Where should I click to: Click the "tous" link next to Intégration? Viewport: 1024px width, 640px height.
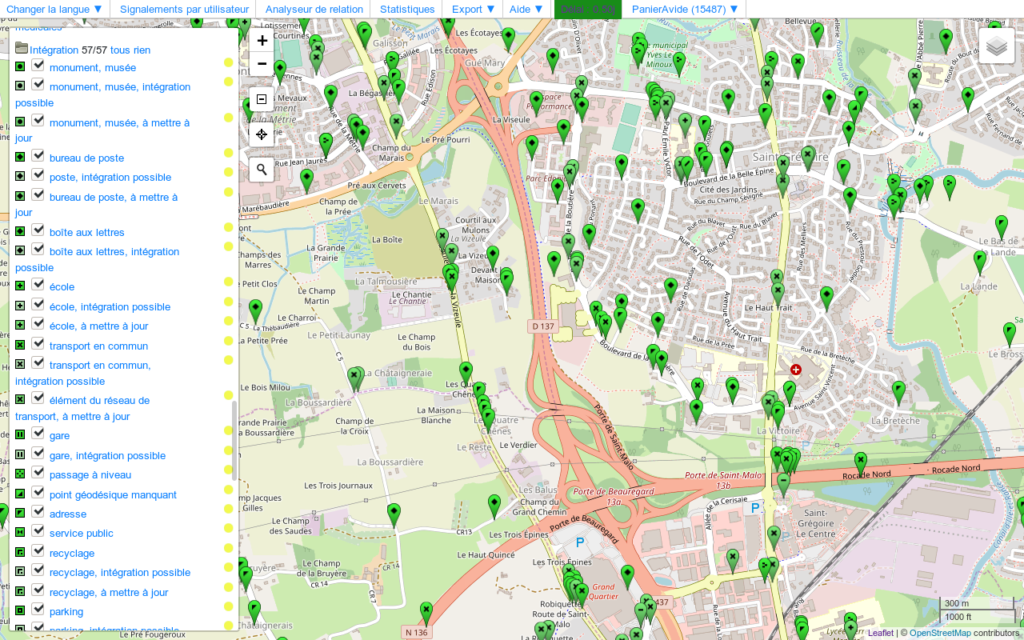(120, 49)
